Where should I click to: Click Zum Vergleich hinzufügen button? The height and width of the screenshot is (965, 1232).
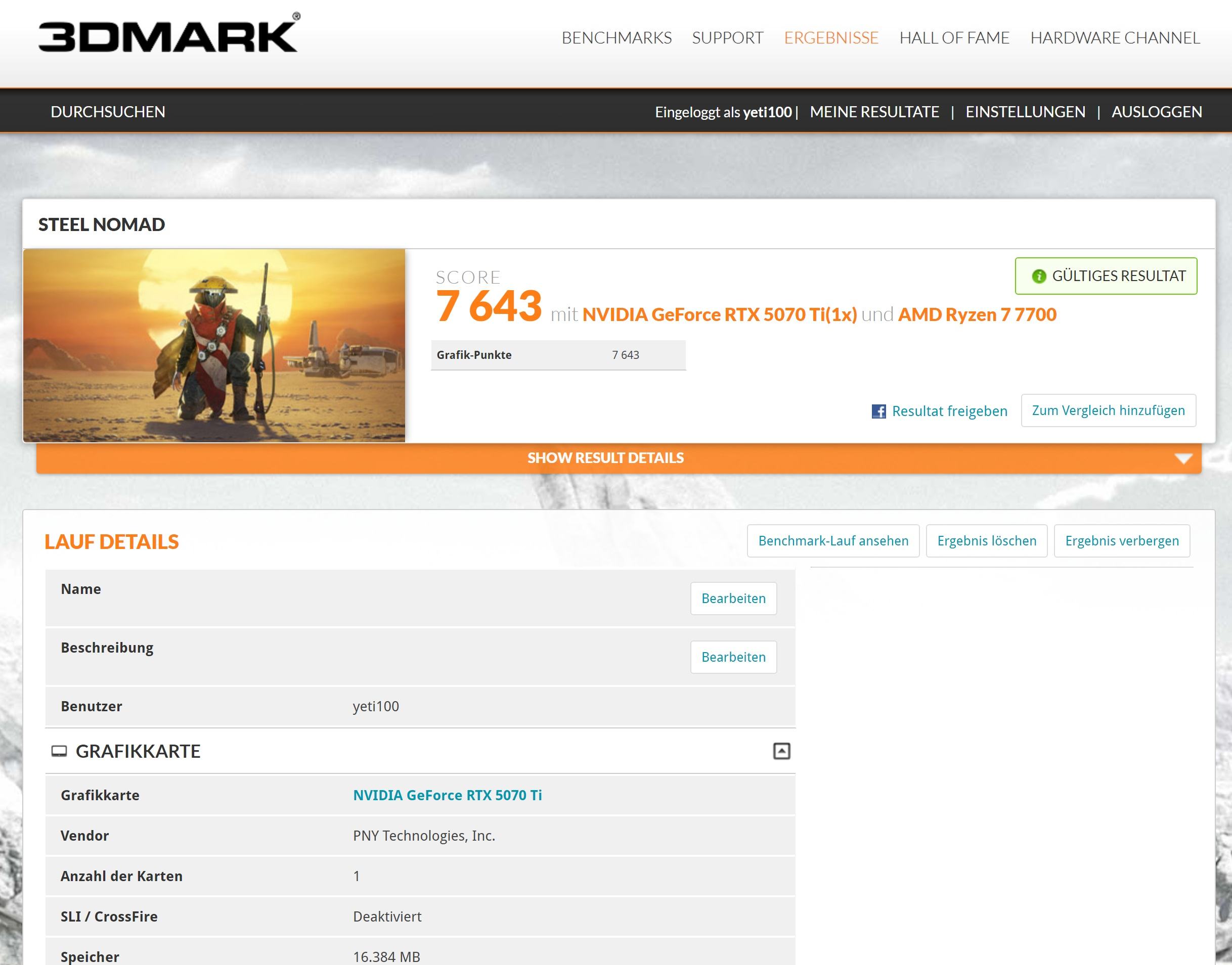coord(1108,411)
